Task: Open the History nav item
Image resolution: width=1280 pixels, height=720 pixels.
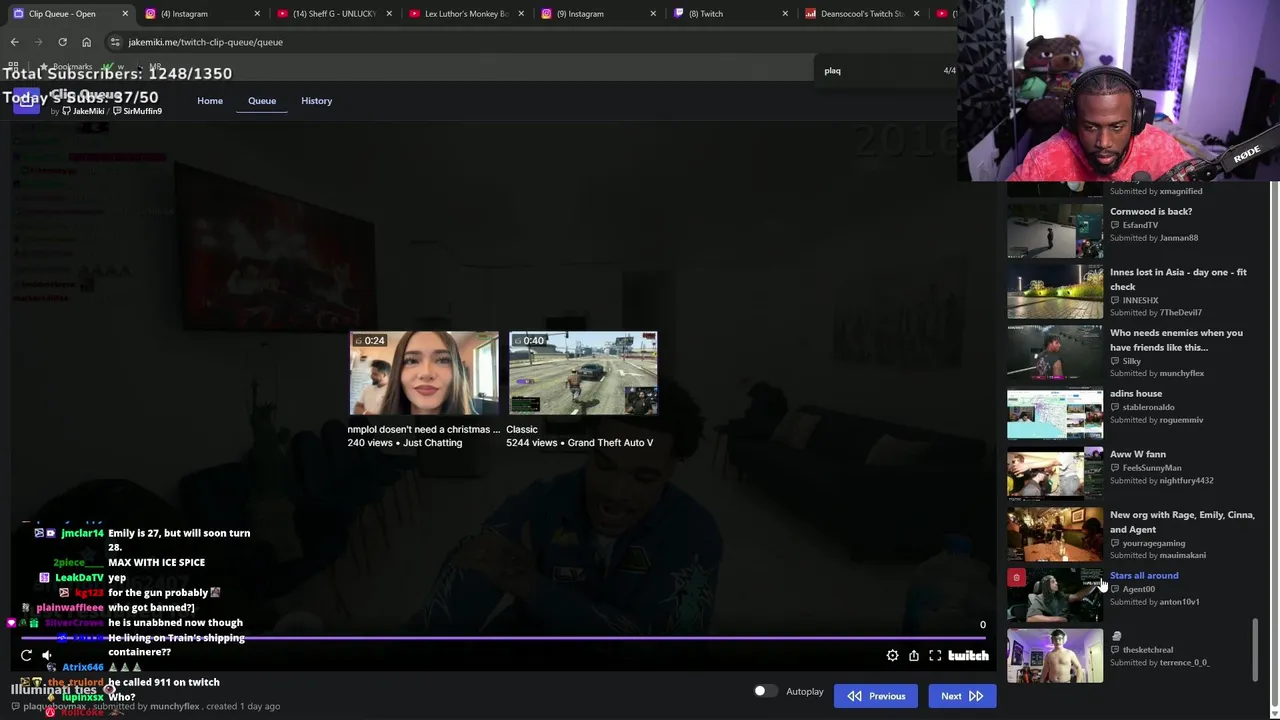Action: pos(316,101)
